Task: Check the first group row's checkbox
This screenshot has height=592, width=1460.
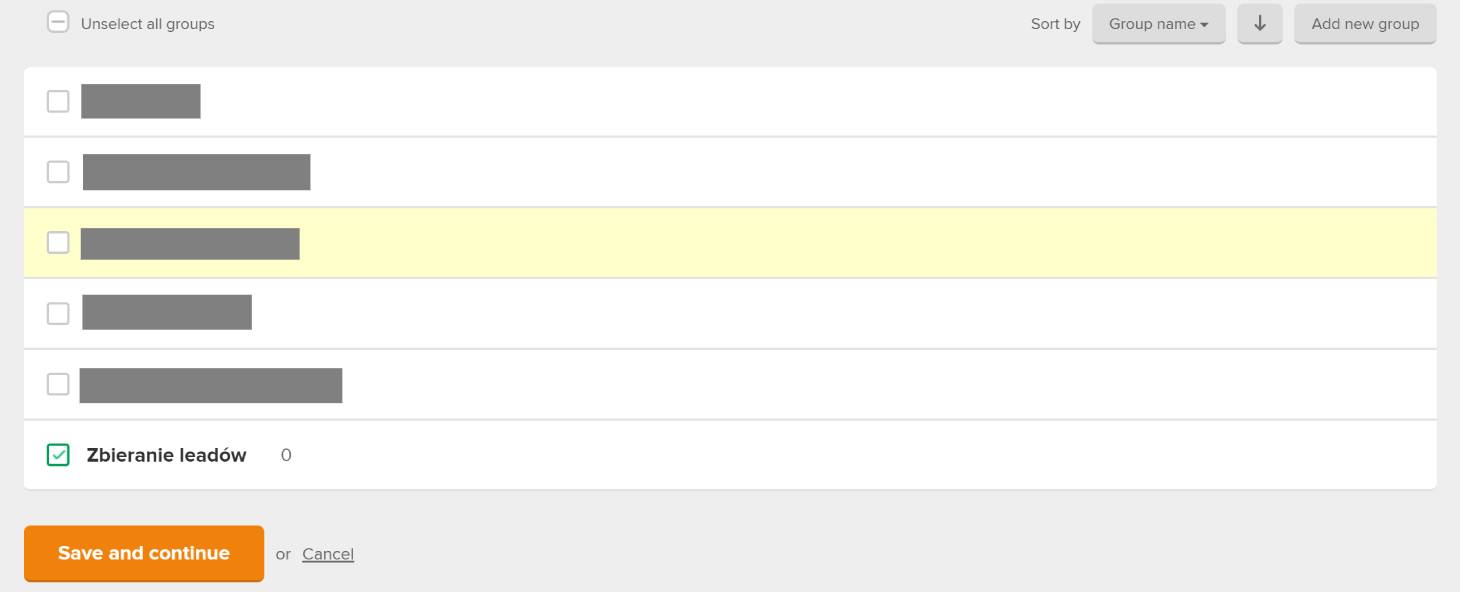Action: point(58,101)
